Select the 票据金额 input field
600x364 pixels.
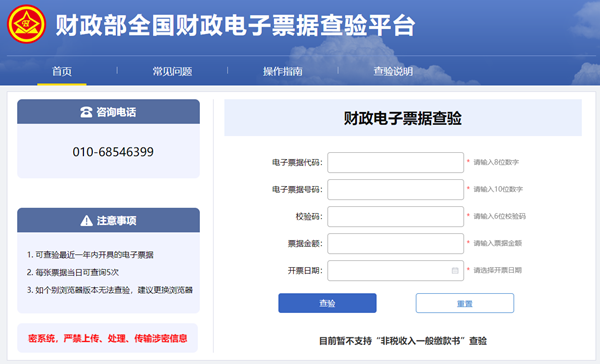395,243
